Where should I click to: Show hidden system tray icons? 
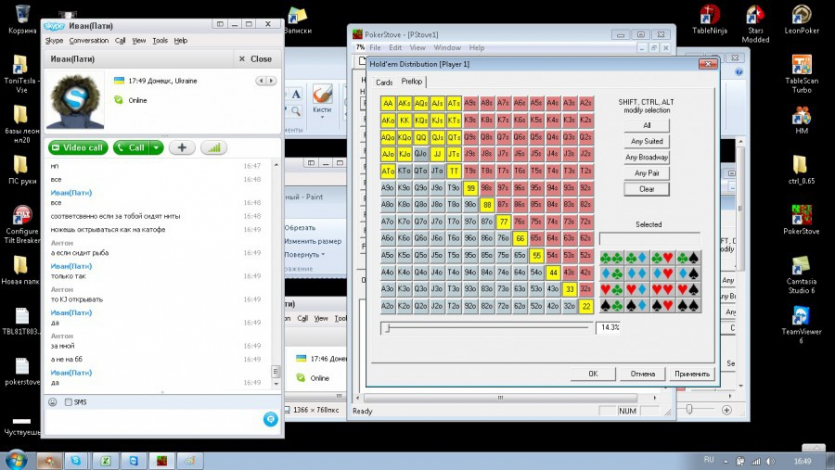coord(725,461)
